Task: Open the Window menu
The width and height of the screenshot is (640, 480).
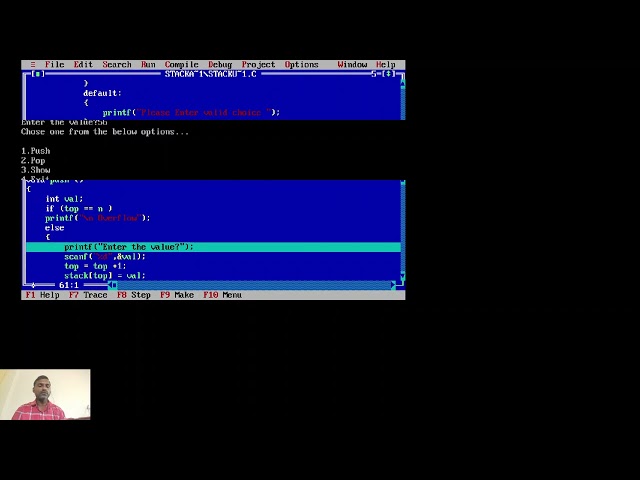Action: [352, 64]
